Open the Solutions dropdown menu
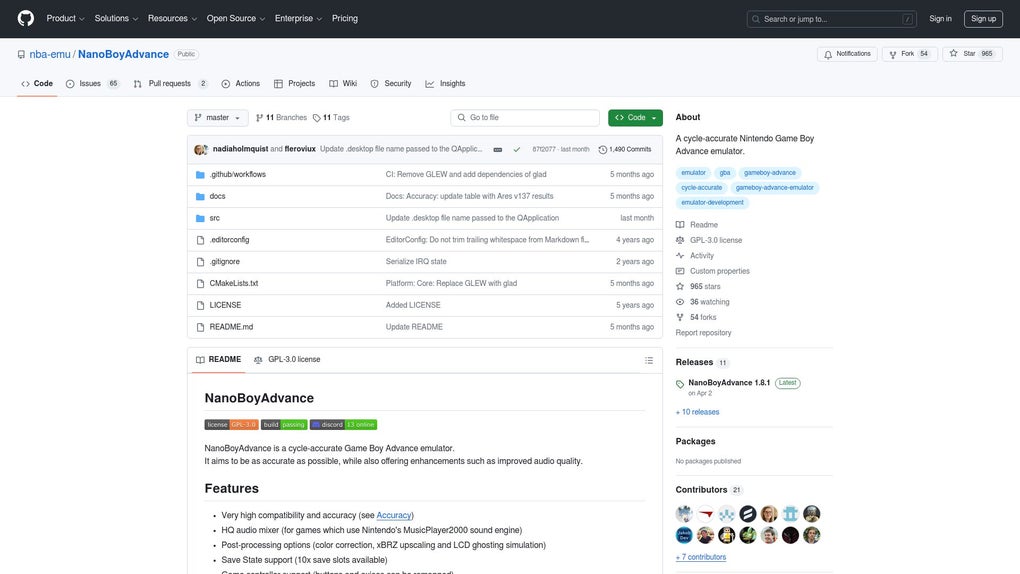Image resolution: width=1020 pixels, height=574 pixels. click(116, 18)
